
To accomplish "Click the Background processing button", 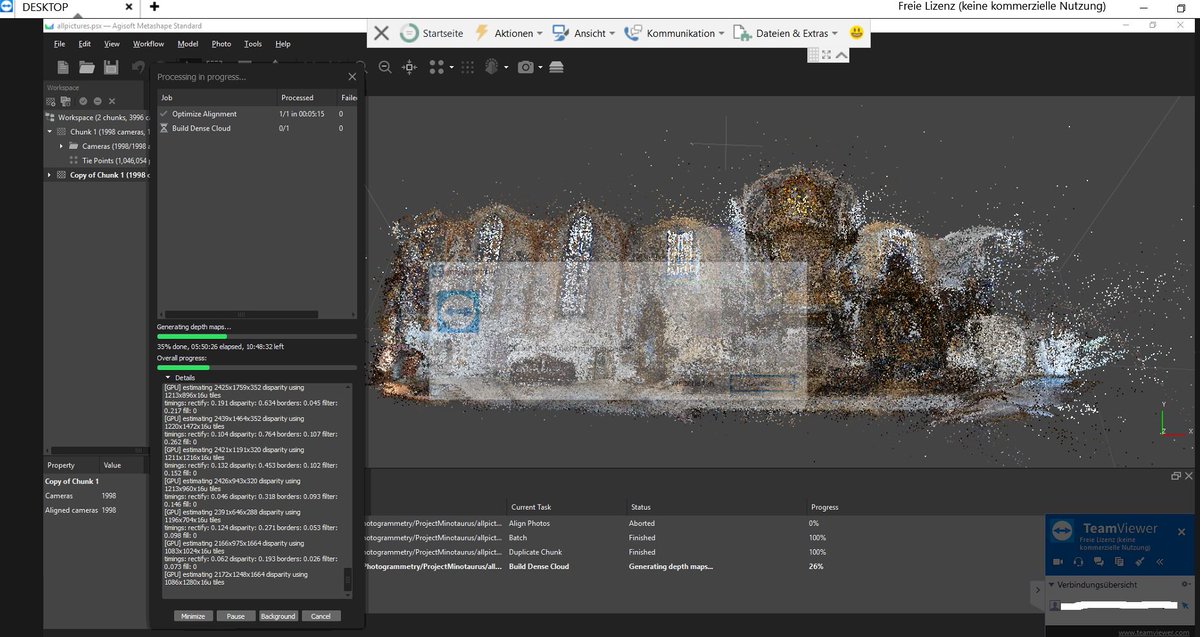I will click(278, 616).
